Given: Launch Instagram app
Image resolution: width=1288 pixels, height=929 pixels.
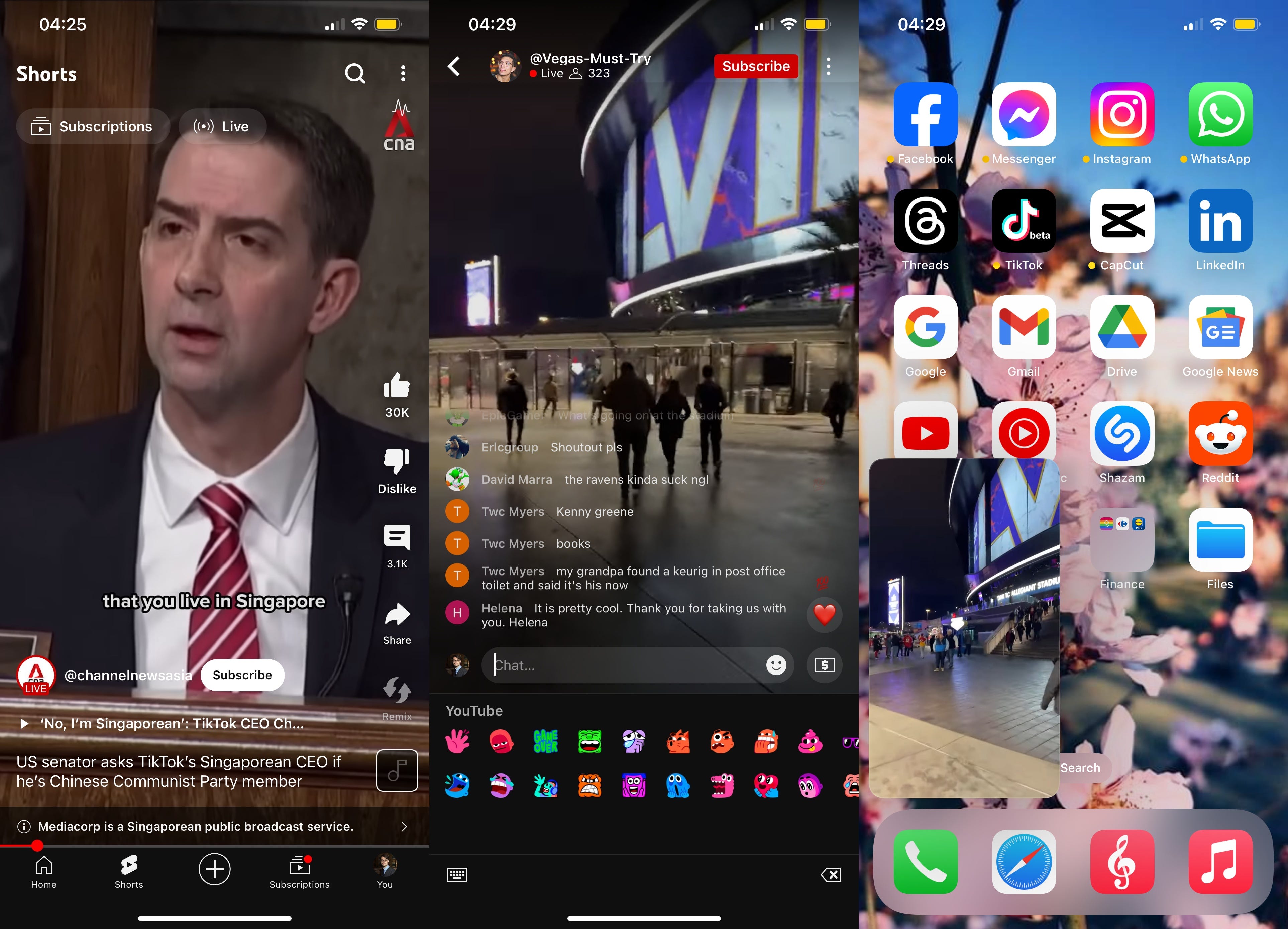Looking at the screenshot, I should tap(1122, 115).
